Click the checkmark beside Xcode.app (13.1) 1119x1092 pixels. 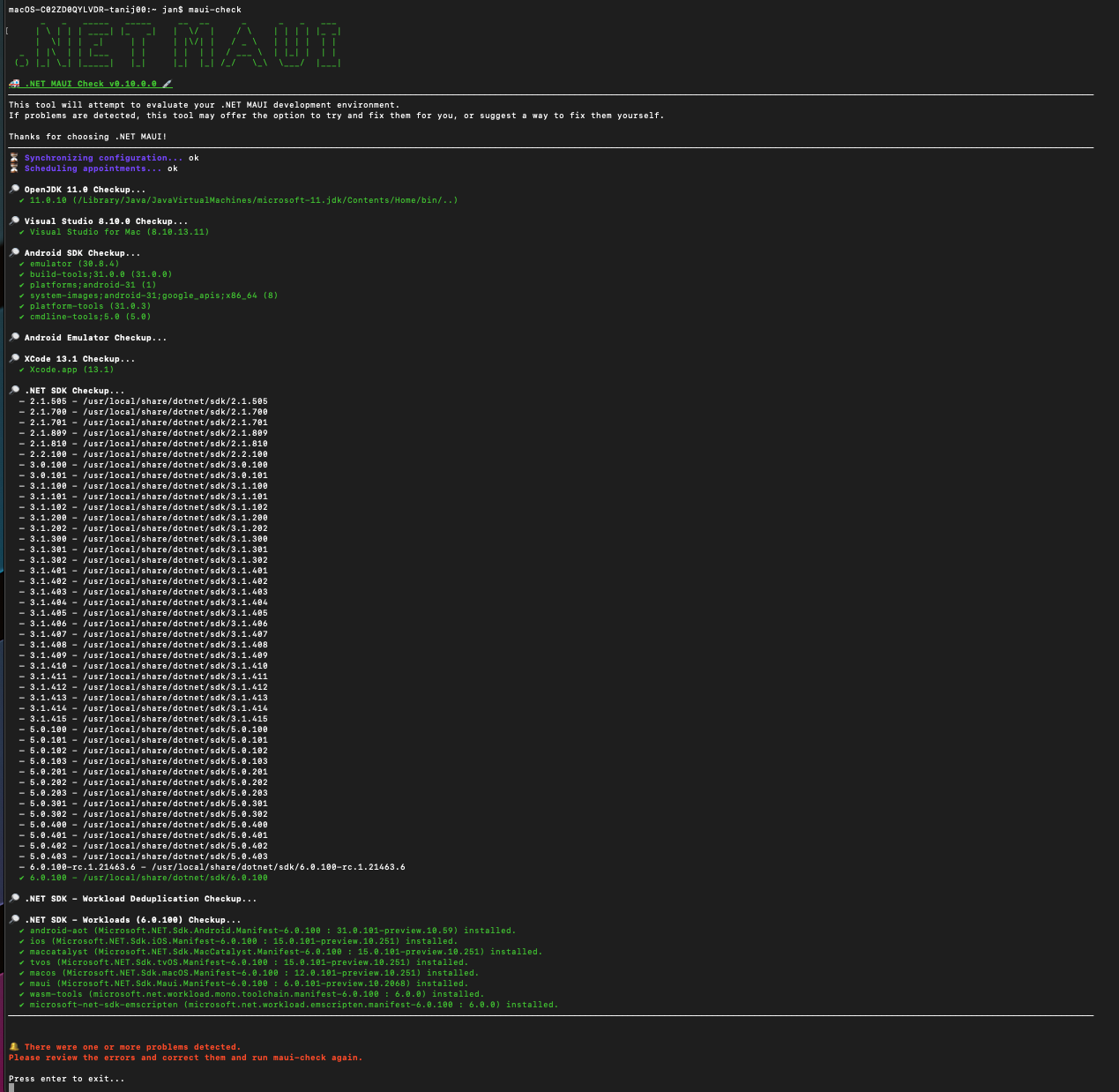[x=22, y=370]
